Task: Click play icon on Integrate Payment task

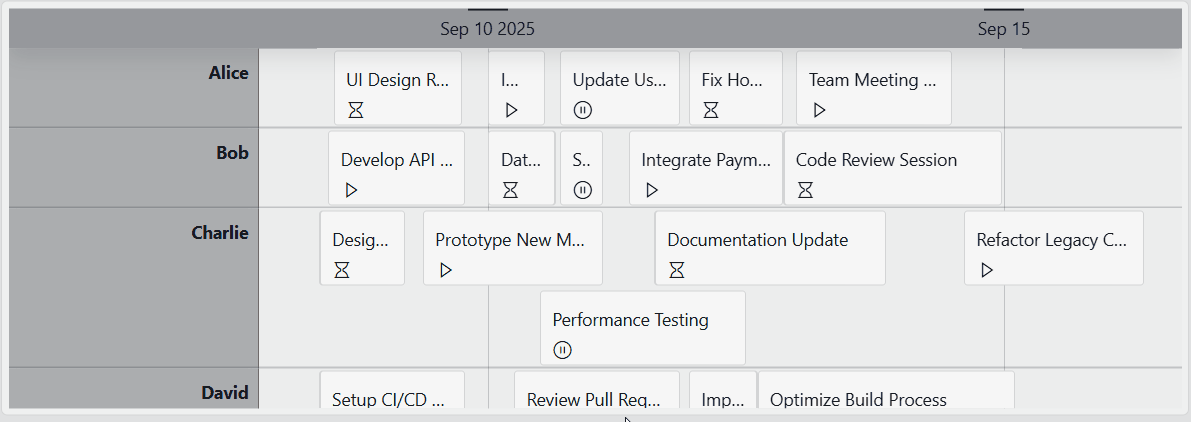Action: (652, 191)
